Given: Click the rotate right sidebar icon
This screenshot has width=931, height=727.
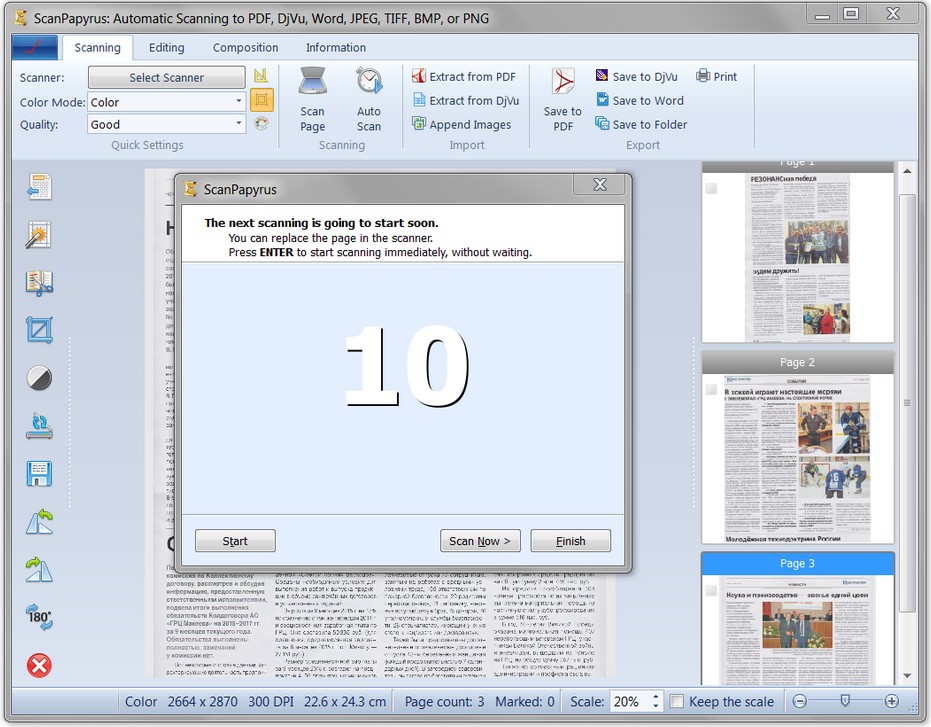Looking at the screenshot, I should tap(39, 570).
